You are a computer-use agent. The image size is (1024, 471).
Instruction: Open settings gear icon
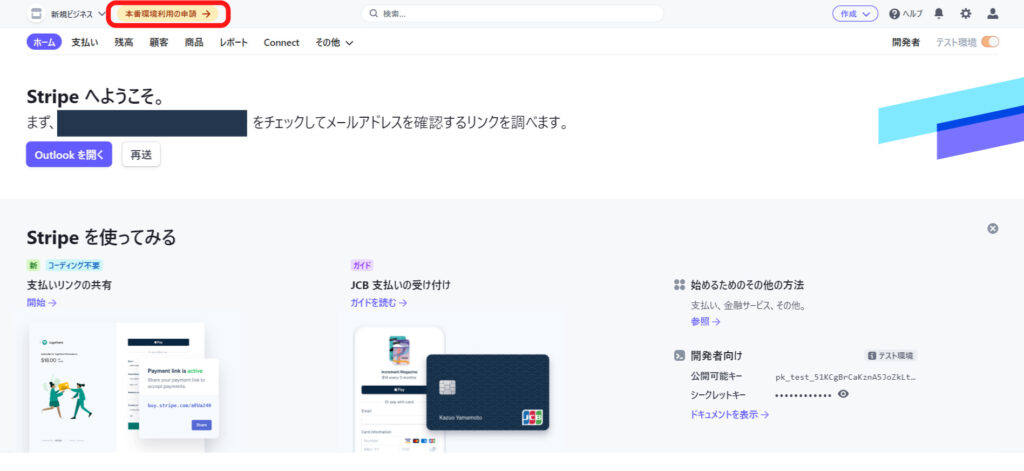click(x=966, y=13)
